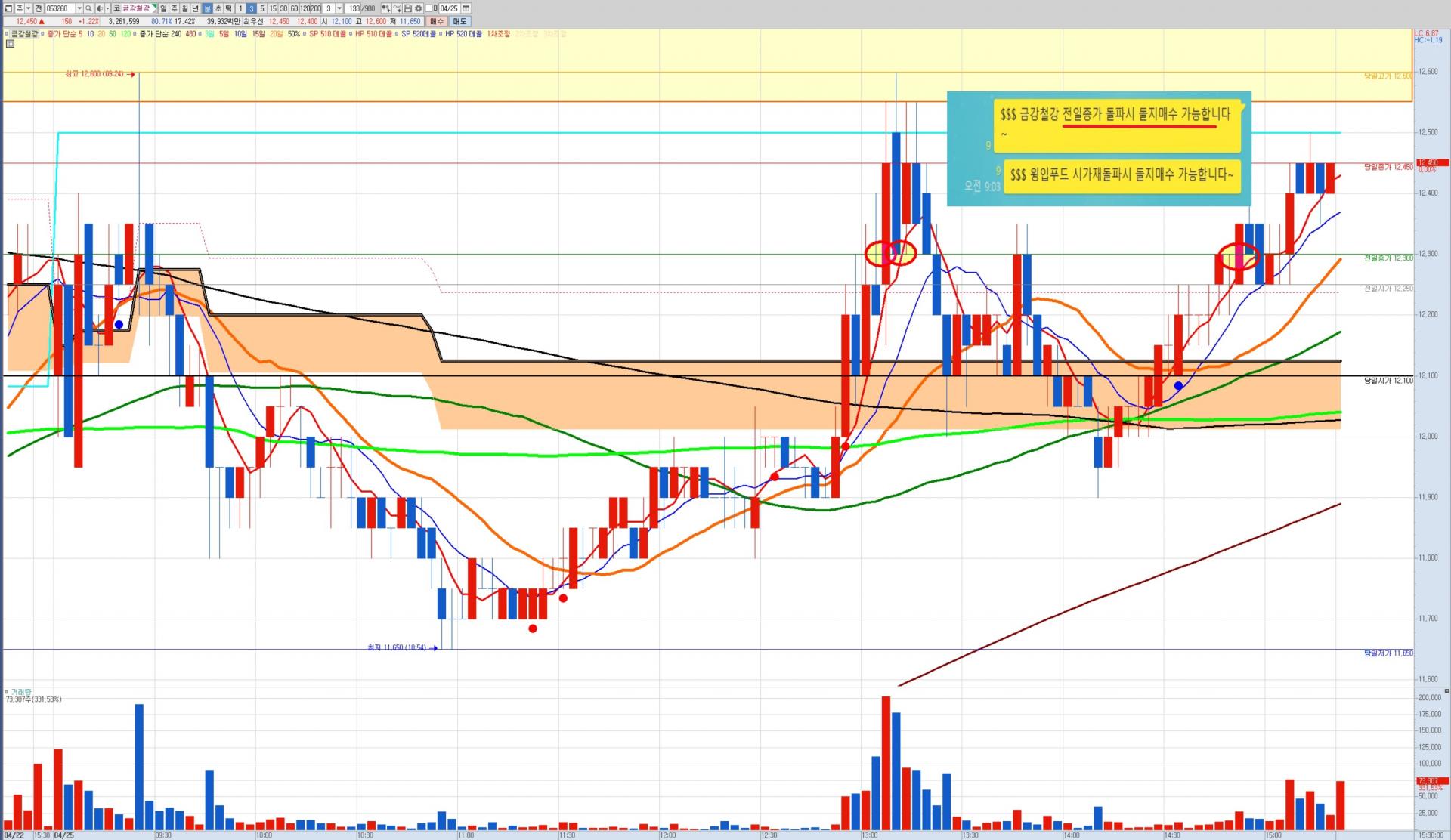Click small grid icon below 금강철강 legend

point(10,44)
